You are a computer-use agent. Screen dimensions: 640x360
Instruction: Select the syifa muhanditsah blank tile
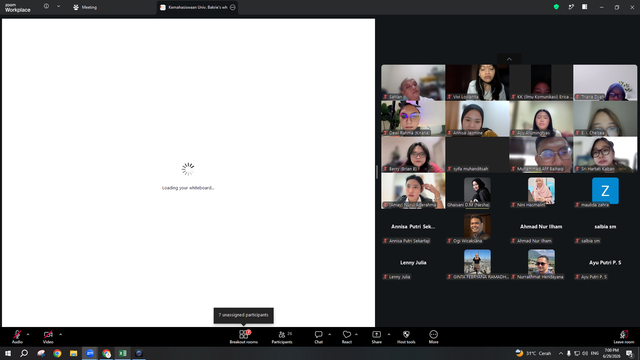(x=477, y=154)
